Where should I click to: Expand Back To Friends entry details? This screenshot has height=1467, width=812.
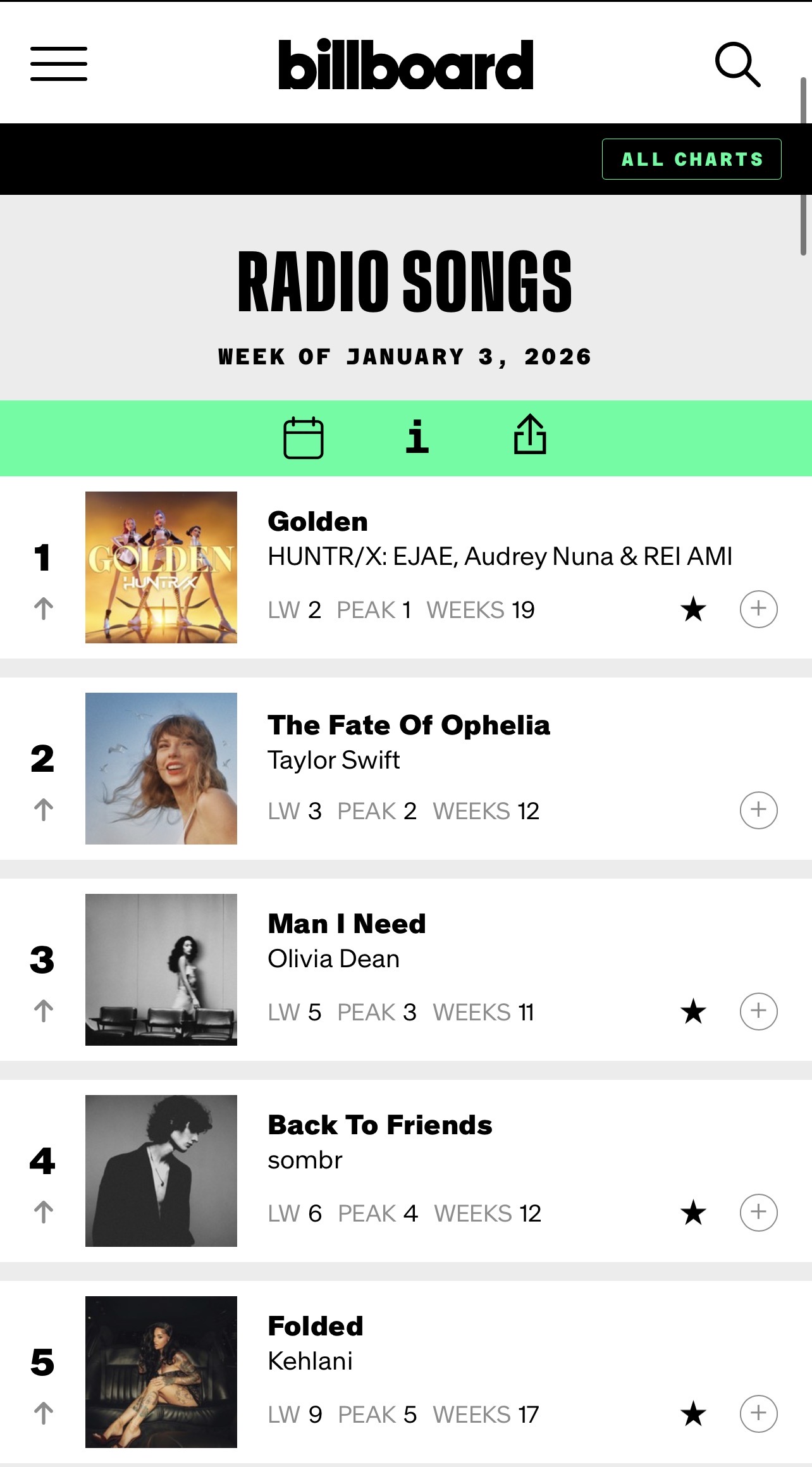pyautogui.click(x=758, y=1213)
